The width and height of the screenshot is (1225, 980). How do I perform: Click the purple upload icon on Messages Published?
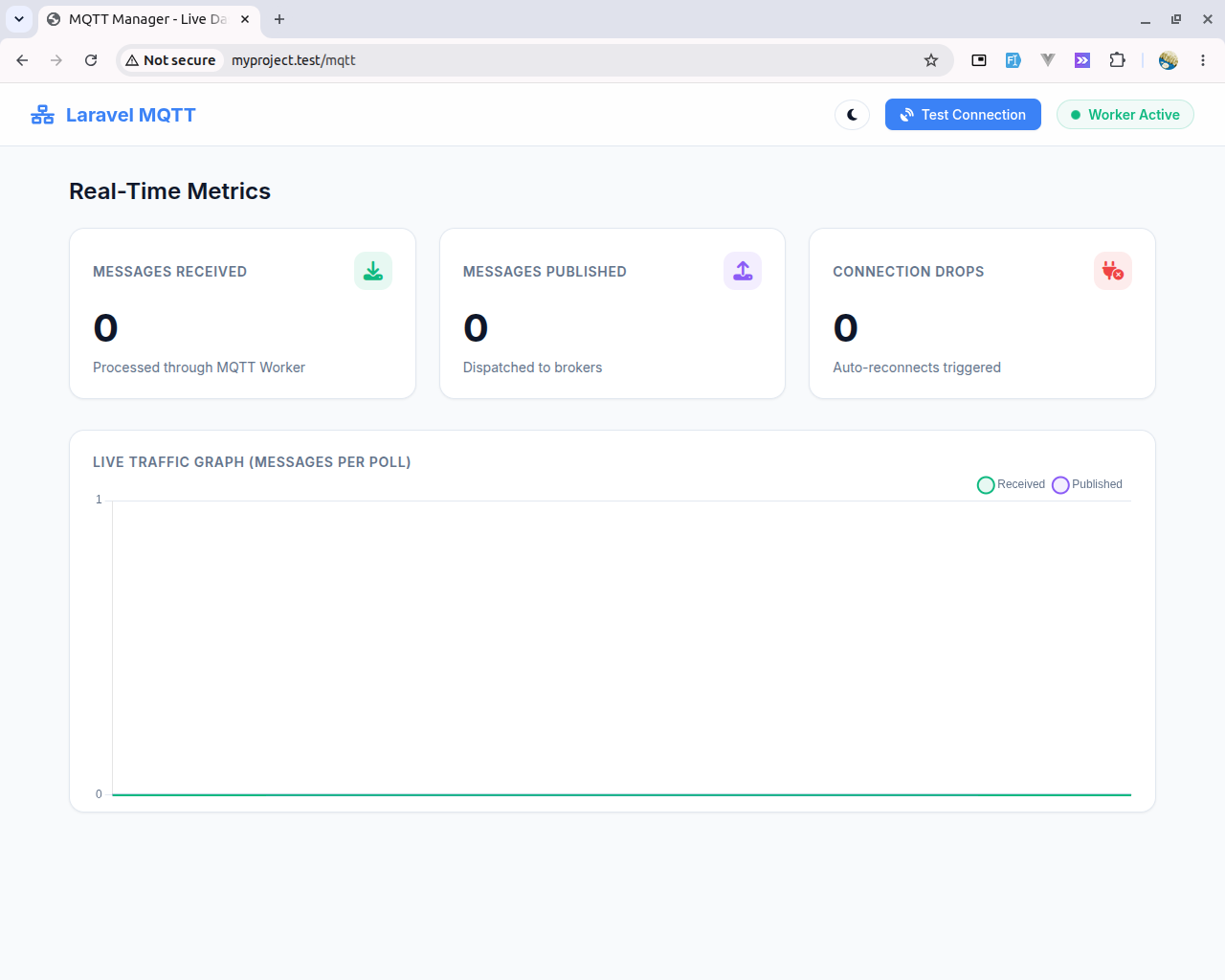(x=743, y=271)
